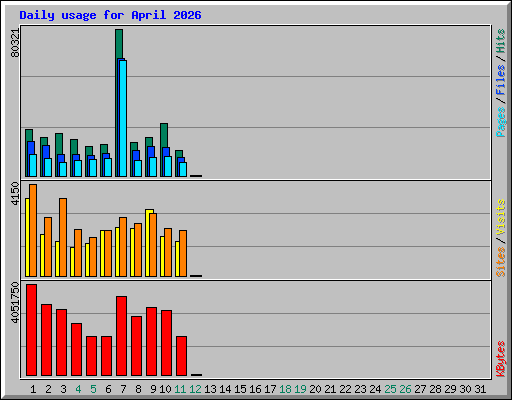The image size is (512, 400).
Task: Click the green hits bar for day 10
Action: pyautogui.click(x=164, y=135)
